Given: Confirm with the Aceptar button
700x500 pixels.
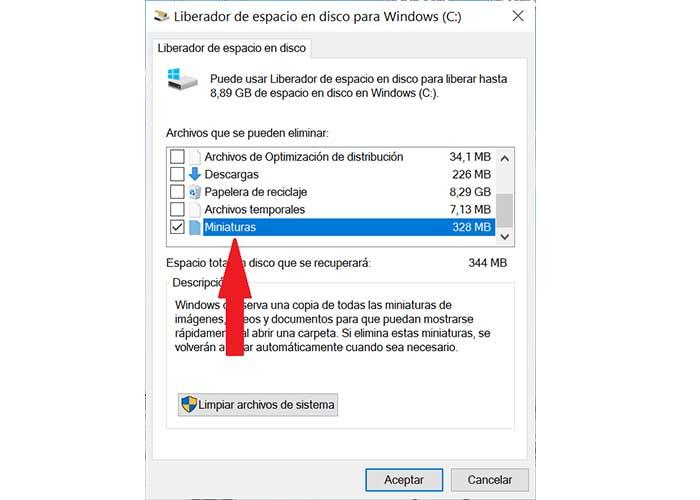Looking at the screenshot, I should 404,480.
